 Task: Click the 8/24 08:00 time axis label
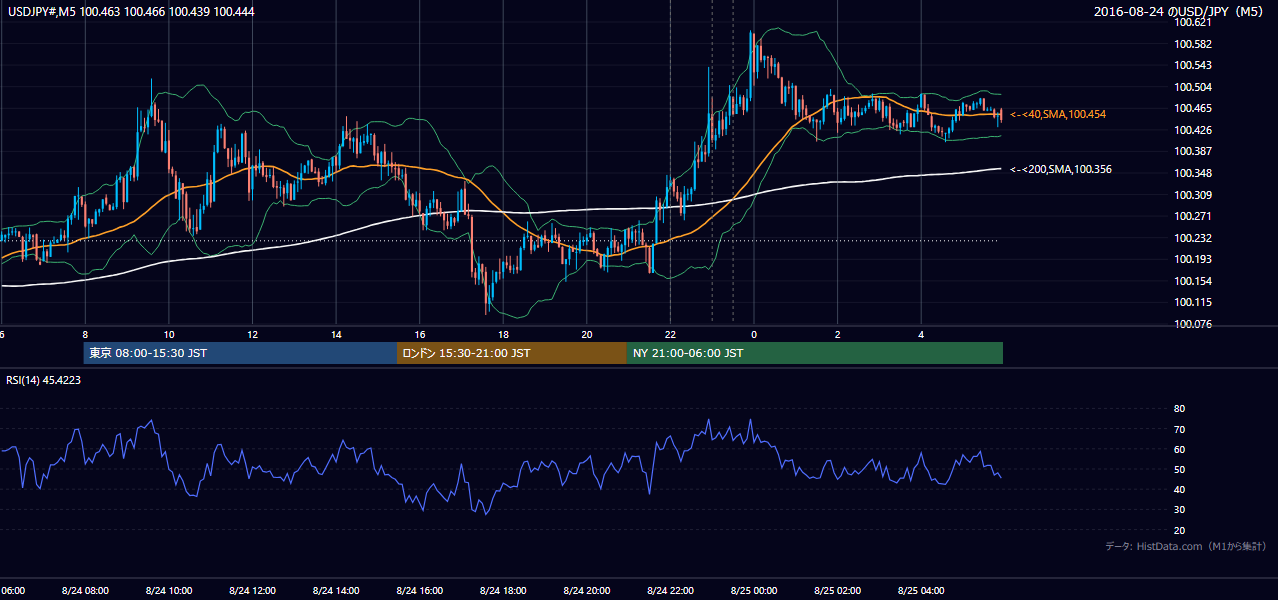pyautogui.click(x=85, y=590)
